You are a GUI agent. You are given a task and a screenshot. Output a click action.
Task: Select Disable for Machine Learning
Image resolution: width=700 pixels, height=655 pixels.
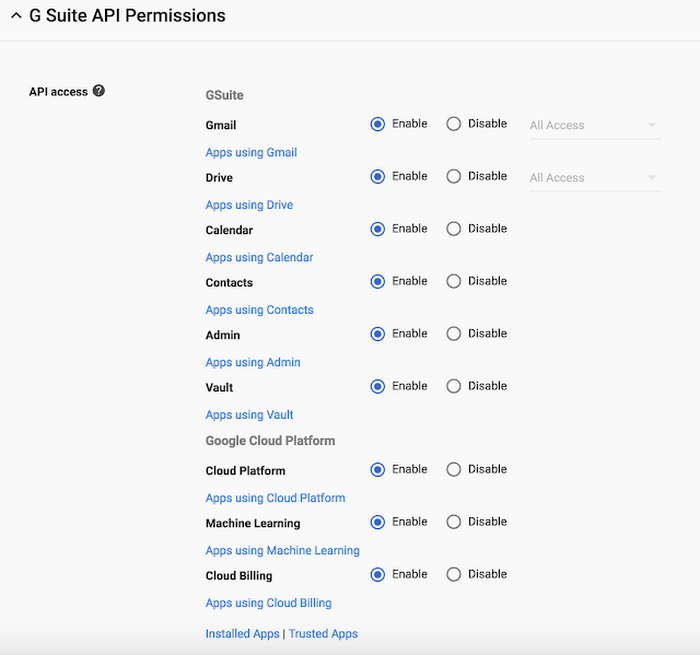[454, 522]
